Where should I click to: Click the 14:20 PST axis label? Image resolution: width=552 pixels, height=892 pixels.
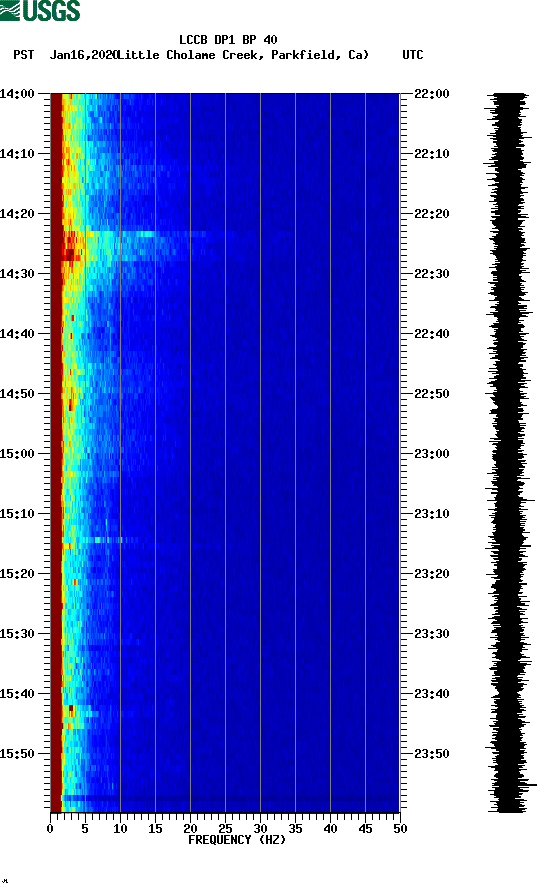tap(17, 214)
